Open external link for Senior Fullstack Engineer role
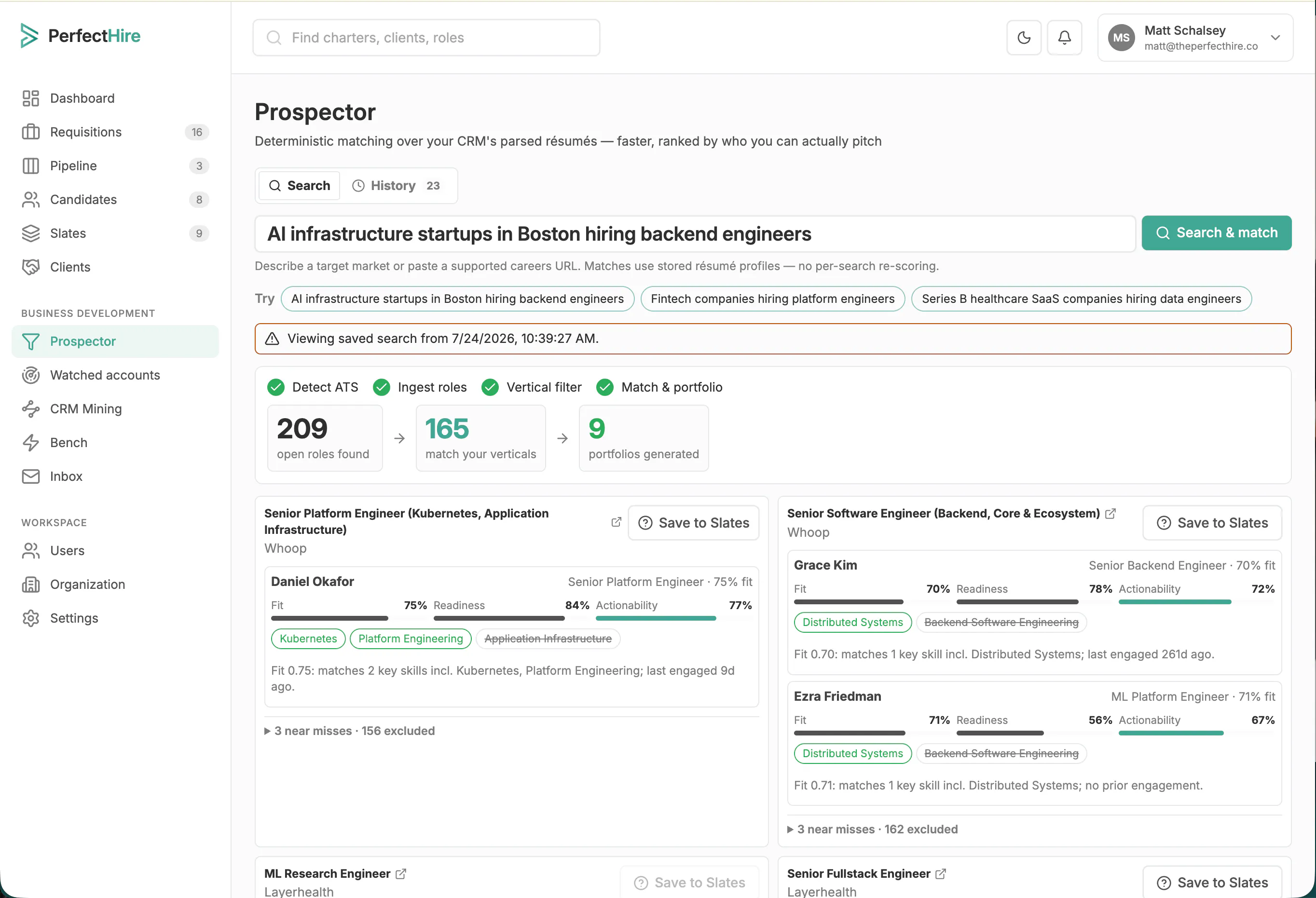1316x898 pixels. click(941, 874)
